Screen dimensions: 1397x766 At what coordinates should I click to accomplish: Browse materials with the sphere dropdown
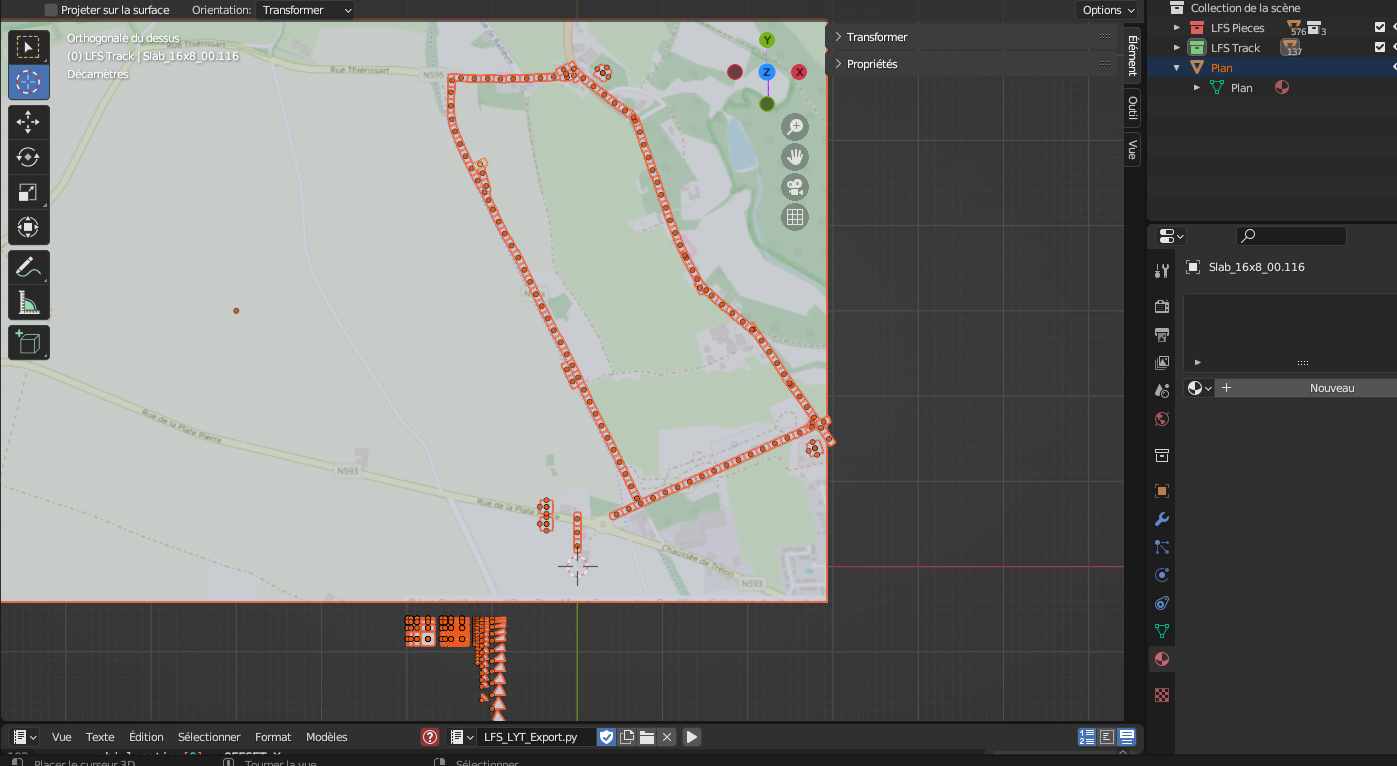point(1199,388)
